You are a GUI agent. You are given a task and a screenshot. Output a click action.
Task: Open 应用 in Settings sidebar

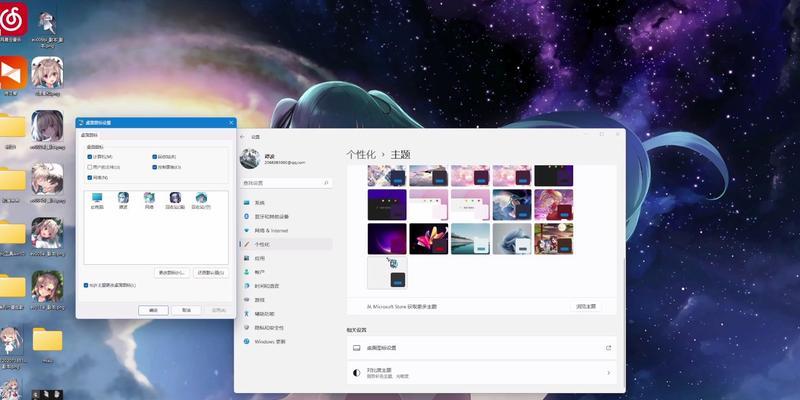(286, 258)
